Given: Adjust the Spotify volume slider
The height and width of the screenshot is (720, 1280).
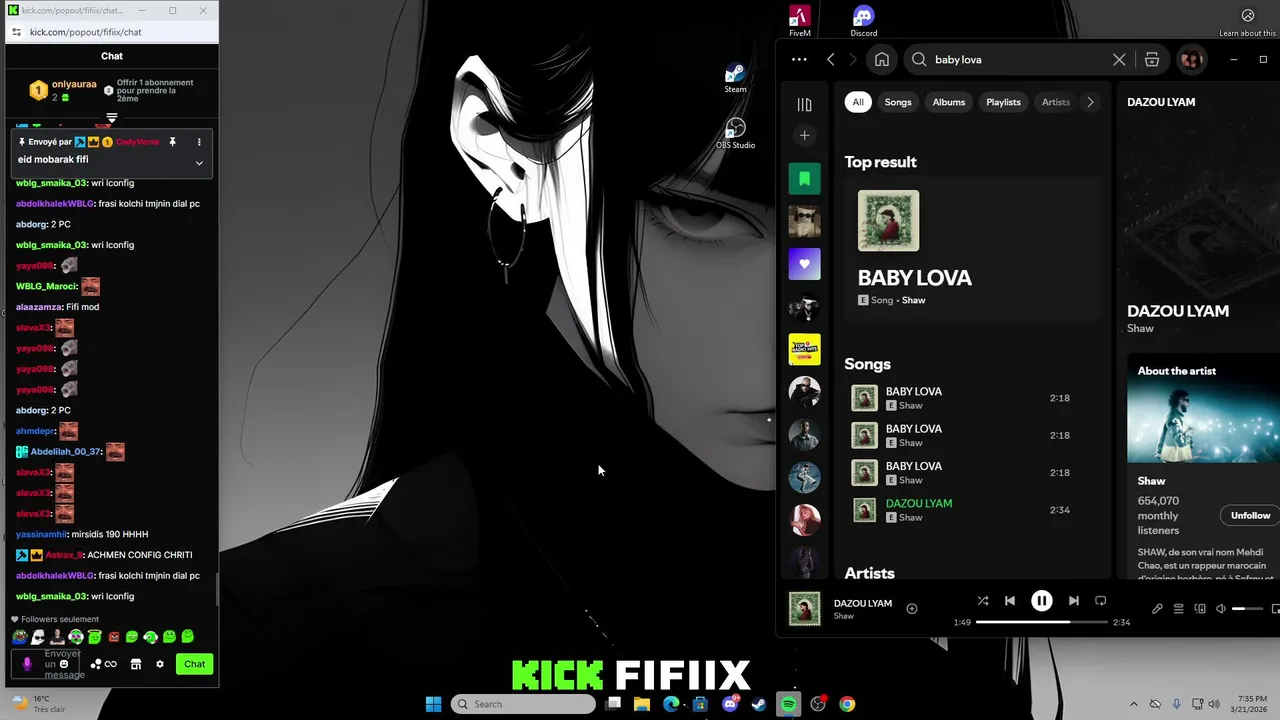Looking at the screenshot, I should coord(1246,609).
